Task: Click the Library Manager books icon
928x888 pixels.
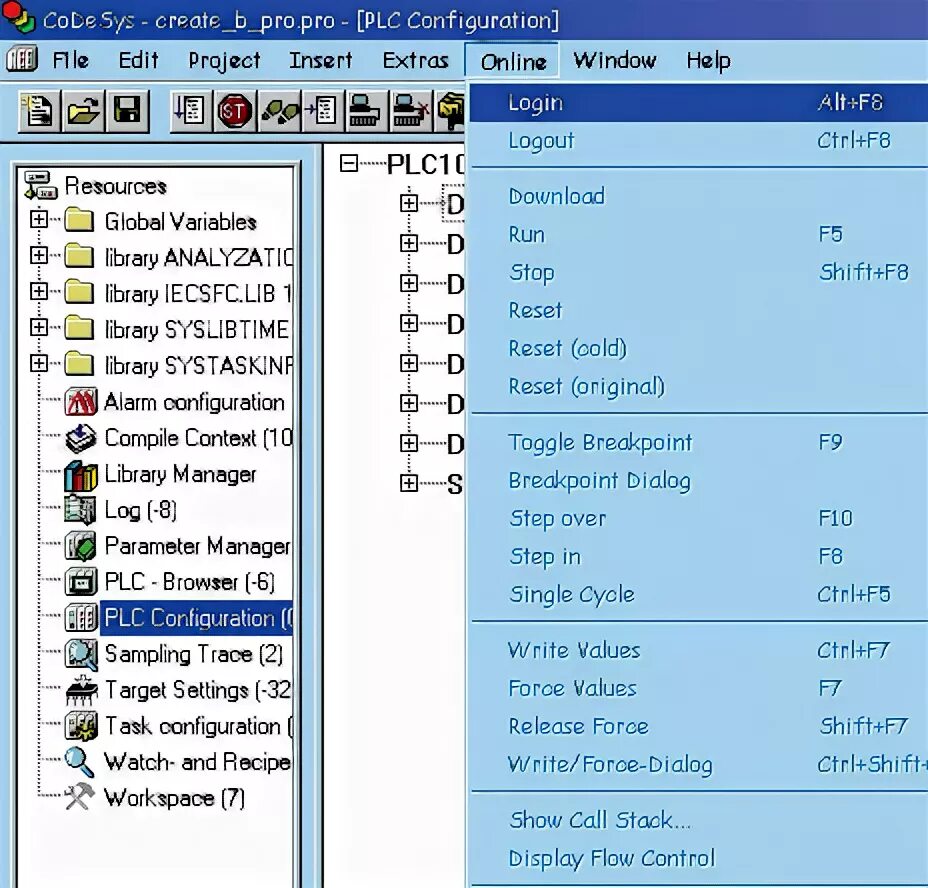Action: [x=80, y=475]
